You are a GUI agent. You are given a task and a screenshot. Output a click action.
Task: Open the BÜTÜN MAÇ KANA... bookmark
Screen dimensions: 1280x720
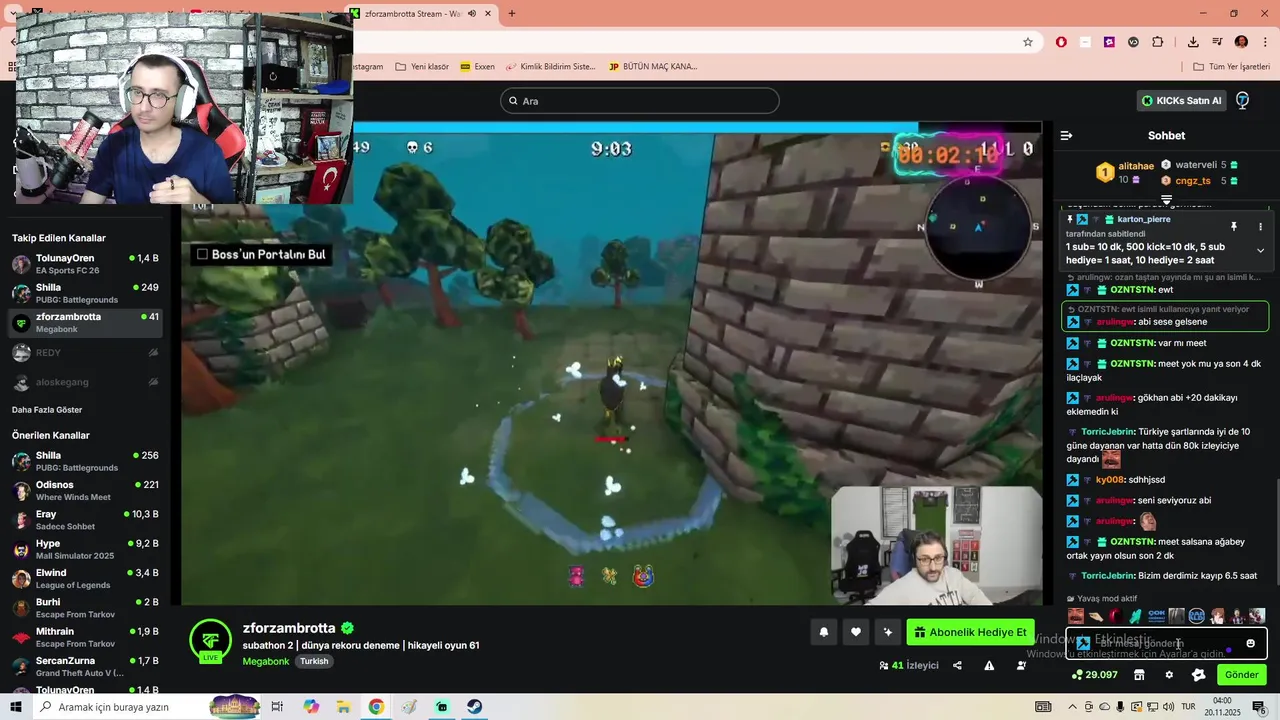point(653,67)
